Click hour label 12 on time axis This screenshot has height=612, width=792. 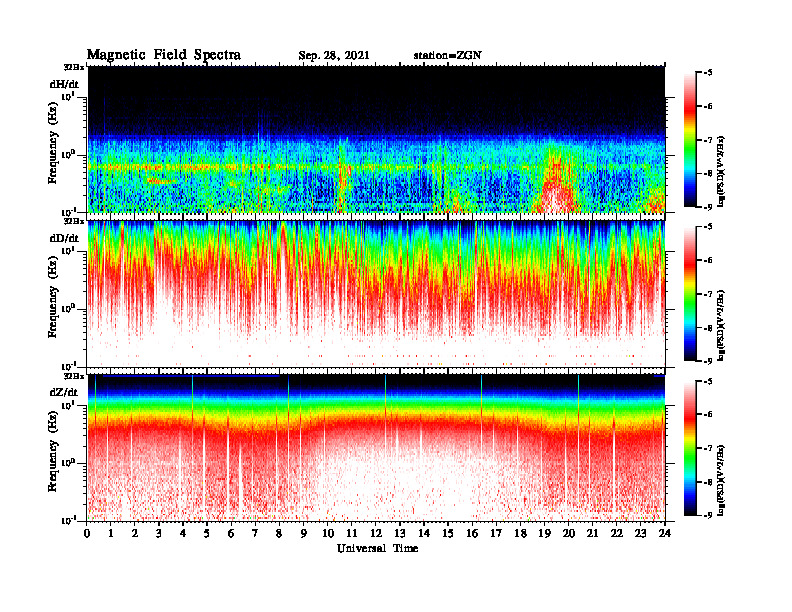pyautogui.click(x=376, y=534)
